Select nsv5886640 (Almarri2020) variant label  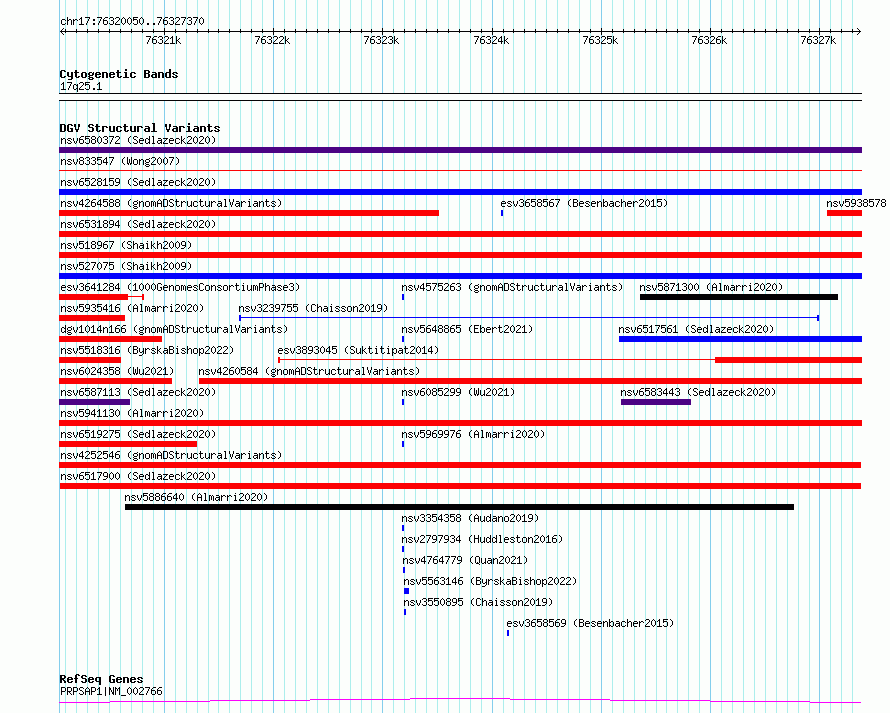pos(196,497)
